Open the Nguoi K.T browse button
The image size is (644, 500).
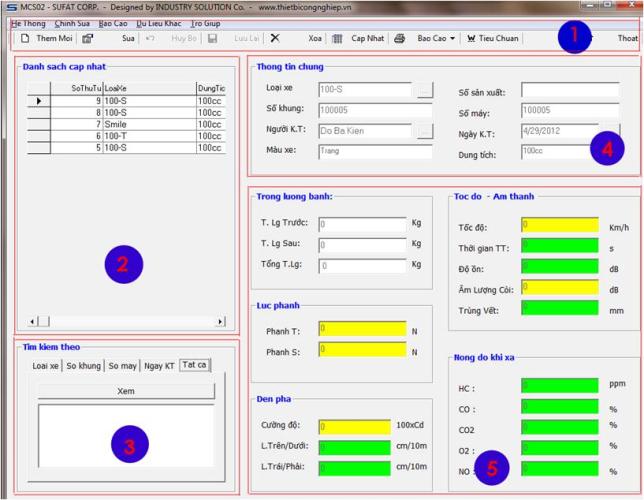coord(425,131)
